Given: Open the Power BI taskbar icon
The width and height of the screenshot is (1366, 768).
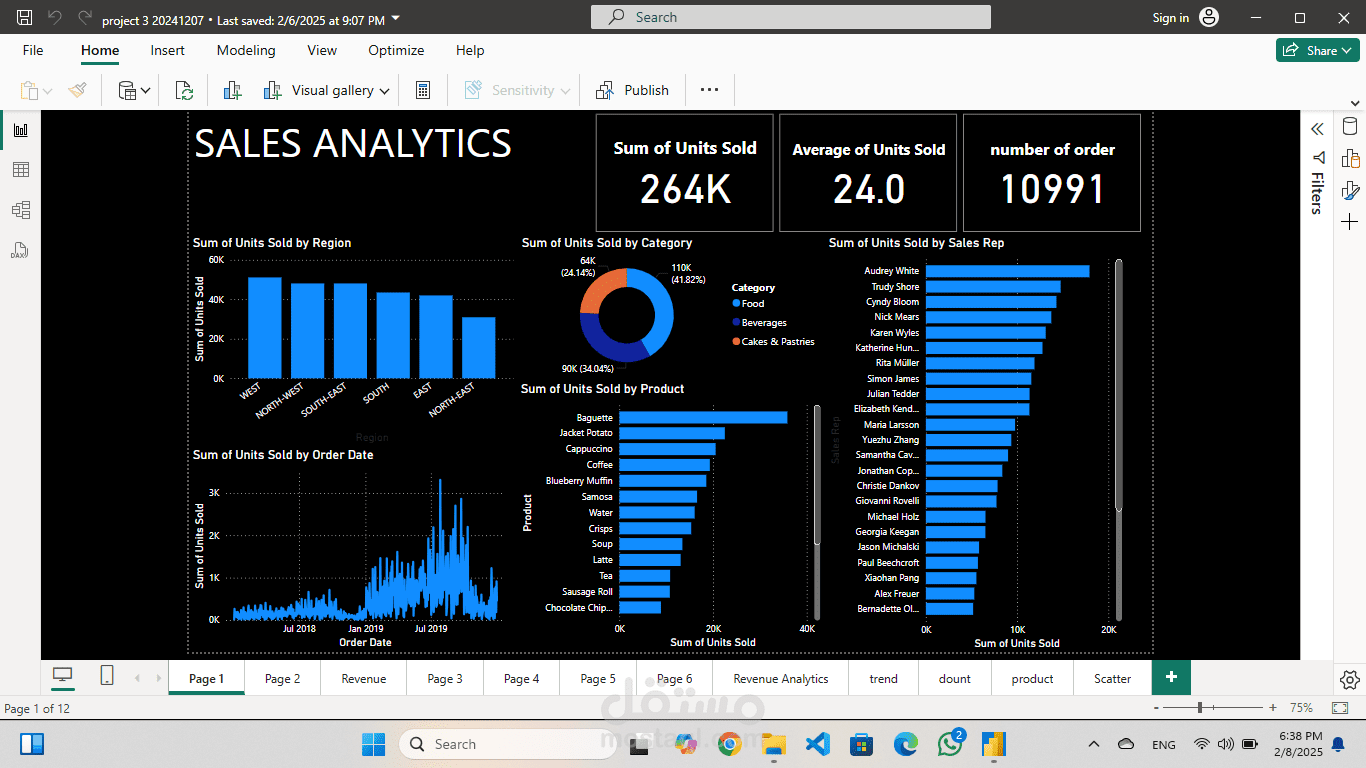Looking at the screenshot, I should point(994,744).
